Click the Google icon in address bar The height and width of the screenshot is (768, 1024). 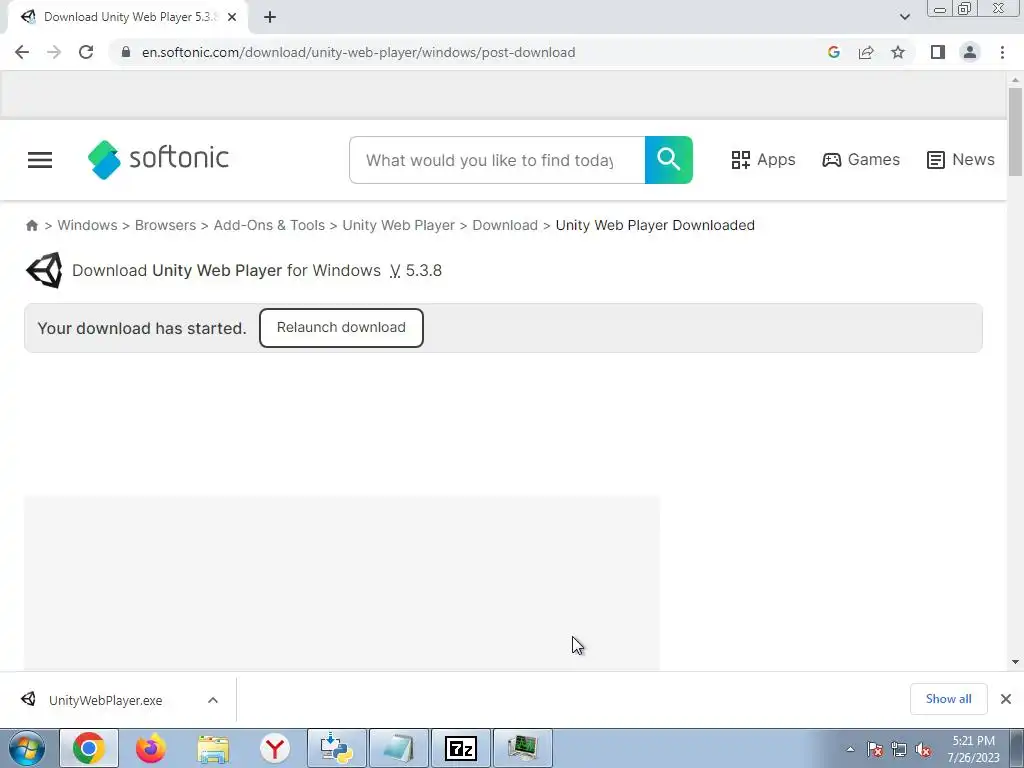833,52
